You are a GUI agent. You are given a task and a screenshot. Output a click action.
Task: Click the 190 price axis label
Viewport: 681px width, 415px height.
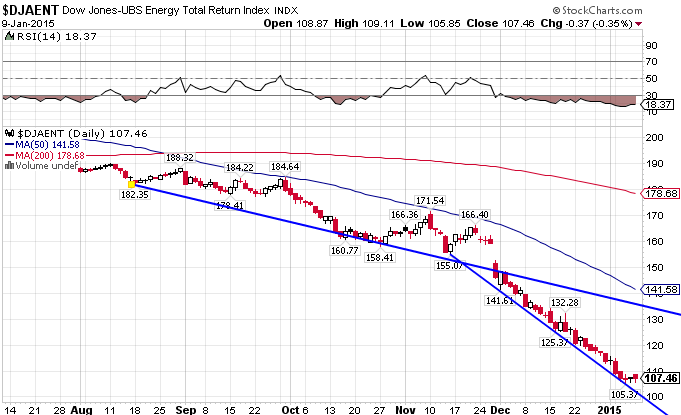tap(655, 164)
